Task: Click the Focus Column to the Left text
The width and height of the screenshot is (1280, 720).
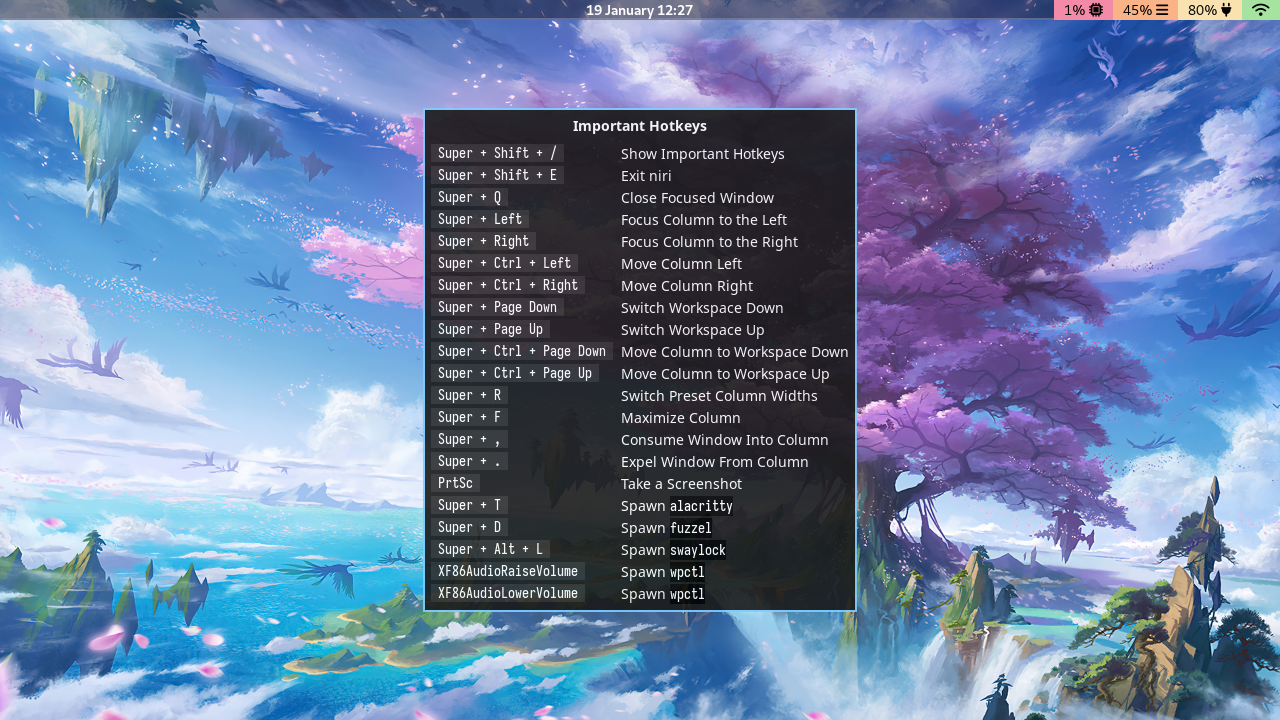Action: point(704,220)
